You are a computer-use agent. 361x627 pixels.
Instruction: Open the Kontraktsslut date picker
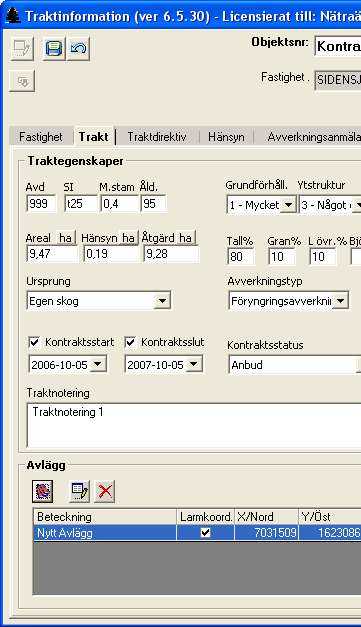tap(193, 364)
